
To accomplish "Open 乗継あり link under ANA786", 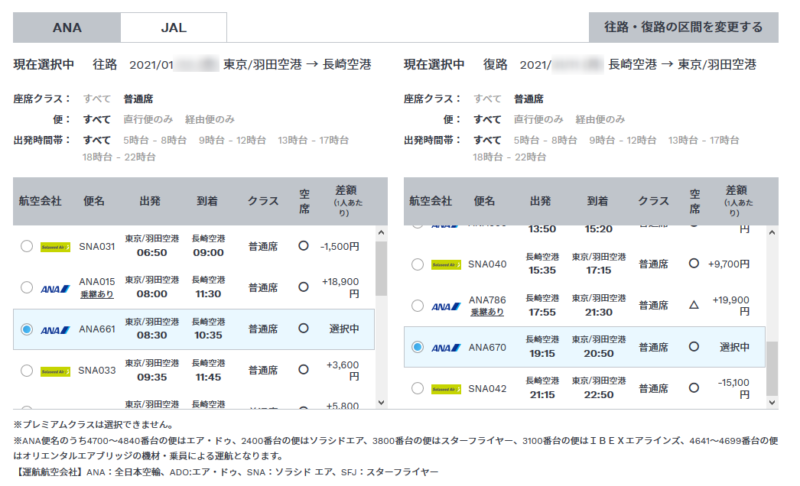I will pos(487,312).
